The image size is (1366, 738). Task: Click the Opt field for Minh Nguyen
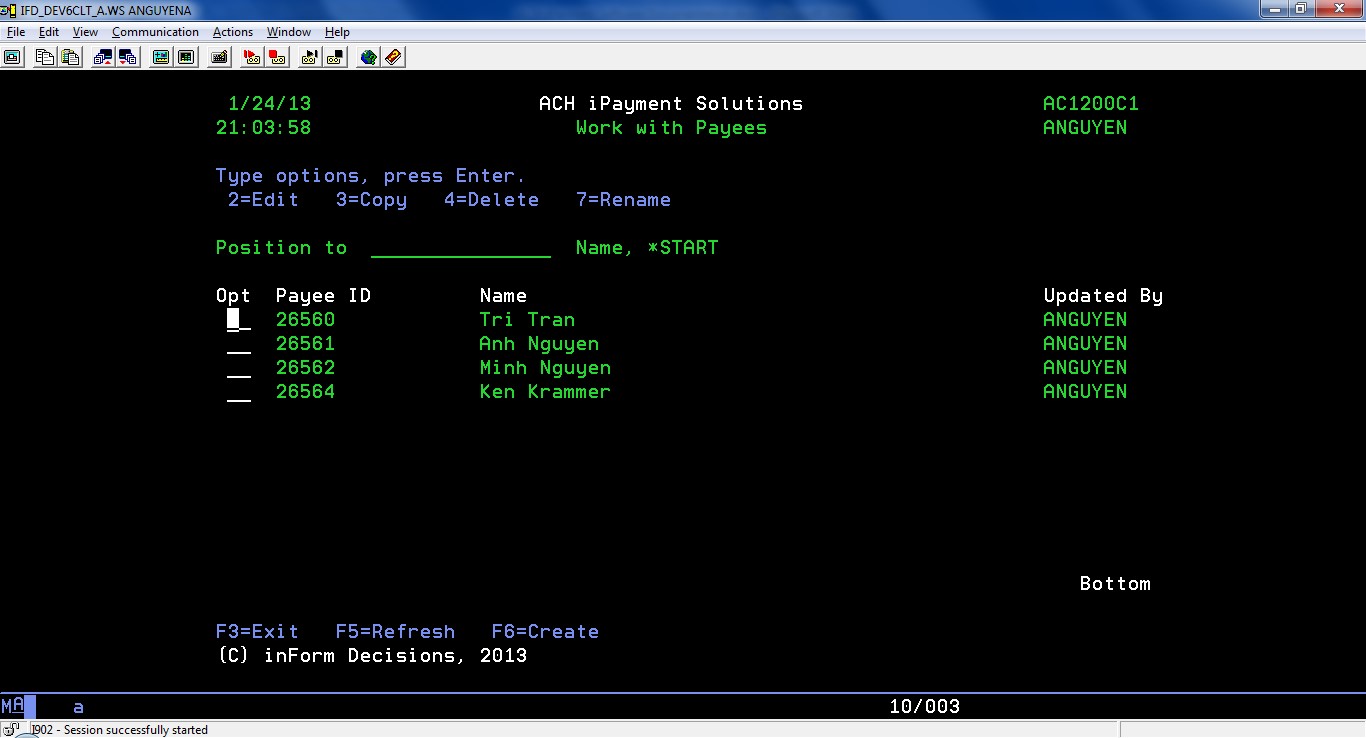click(238, 368)
